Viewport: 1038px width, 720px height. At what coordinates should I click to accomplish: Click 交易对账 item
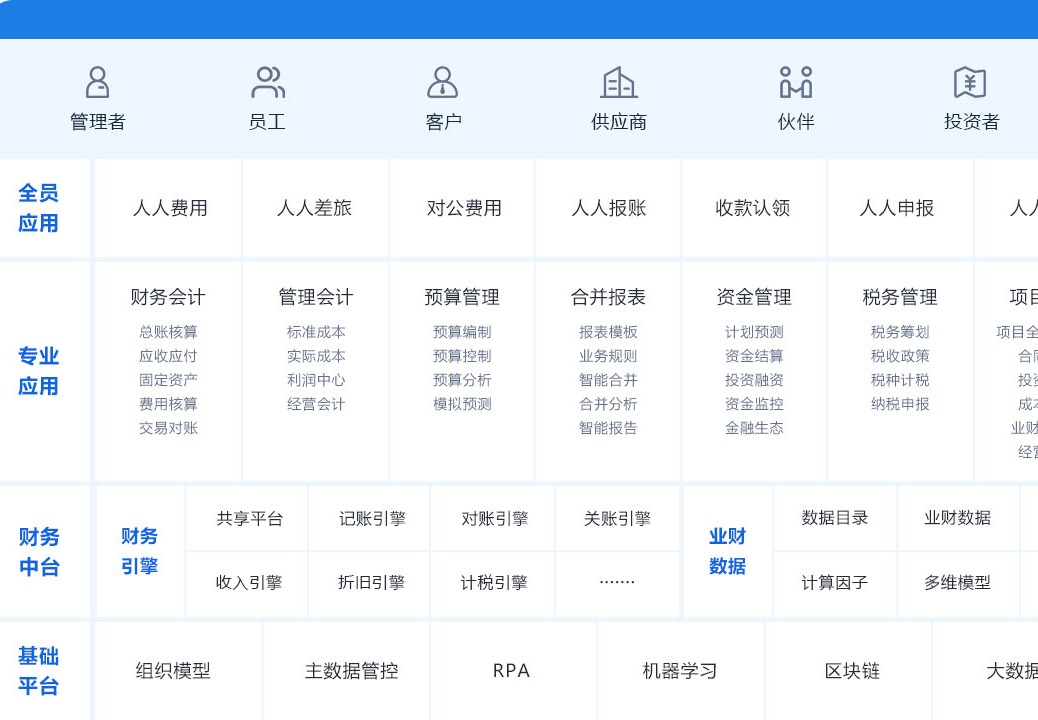[x=168, y=428]
